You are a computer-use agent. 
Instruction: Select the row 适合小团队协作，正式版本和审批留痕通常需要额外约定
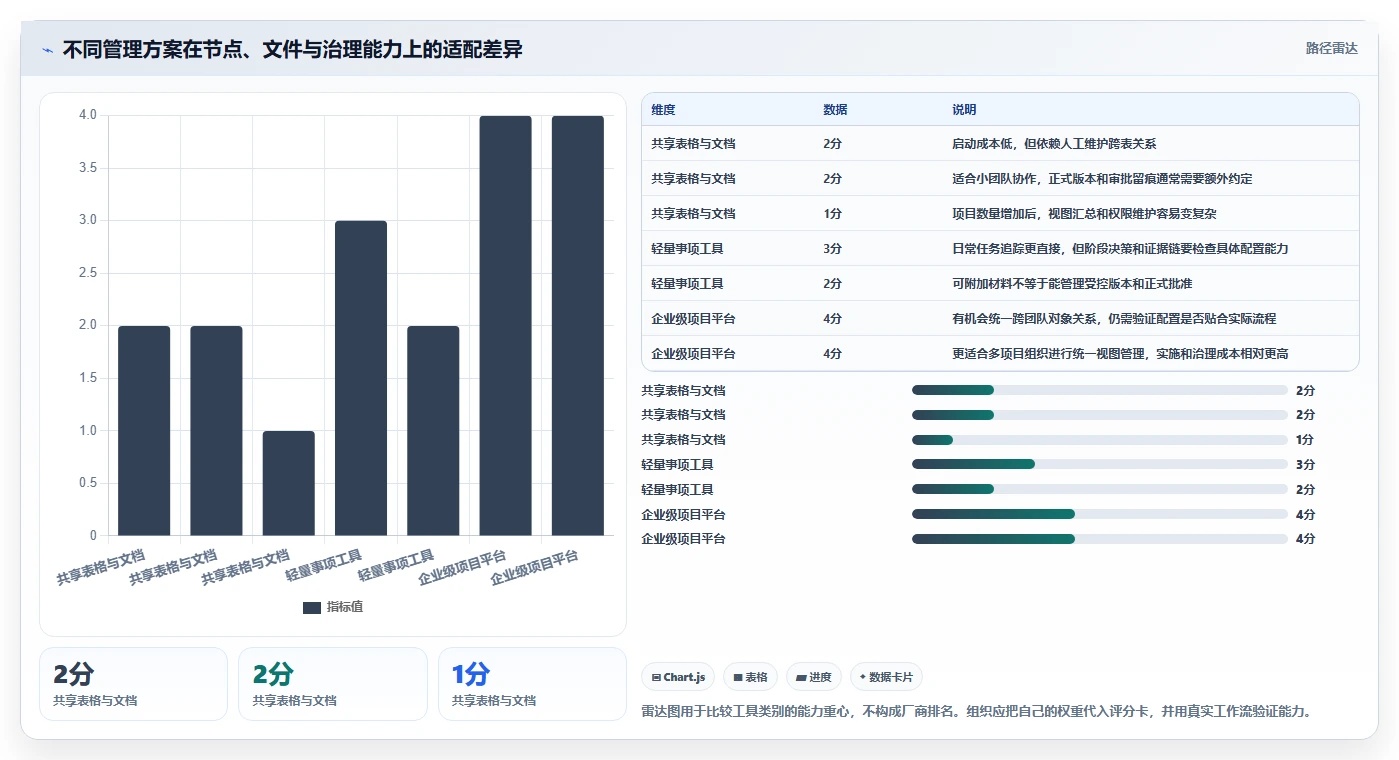point(1000,179)
